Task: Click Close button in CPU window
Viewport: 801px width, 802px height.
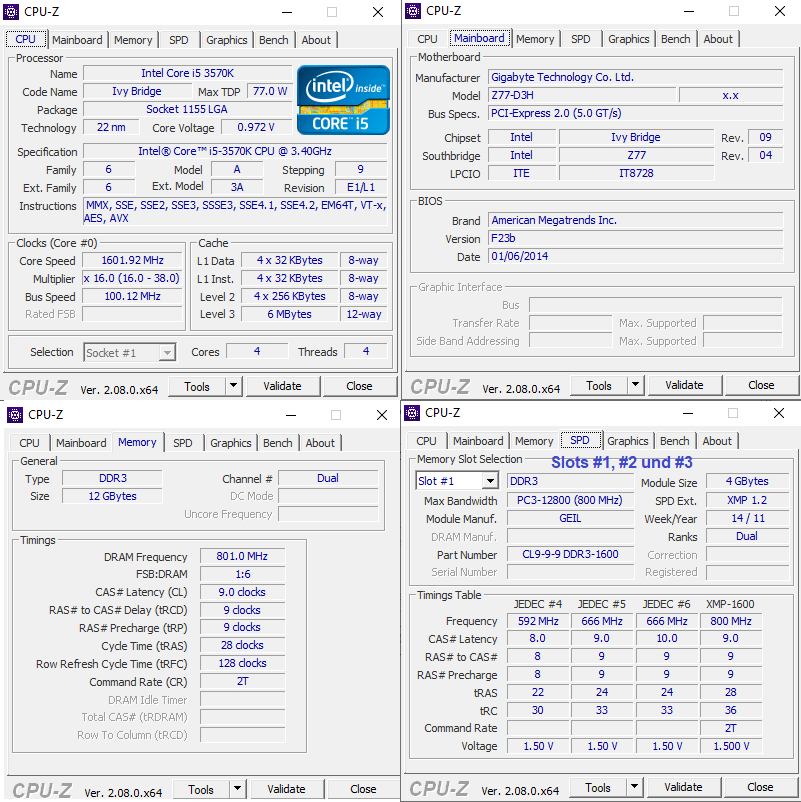Action: (x=359, y=386)
